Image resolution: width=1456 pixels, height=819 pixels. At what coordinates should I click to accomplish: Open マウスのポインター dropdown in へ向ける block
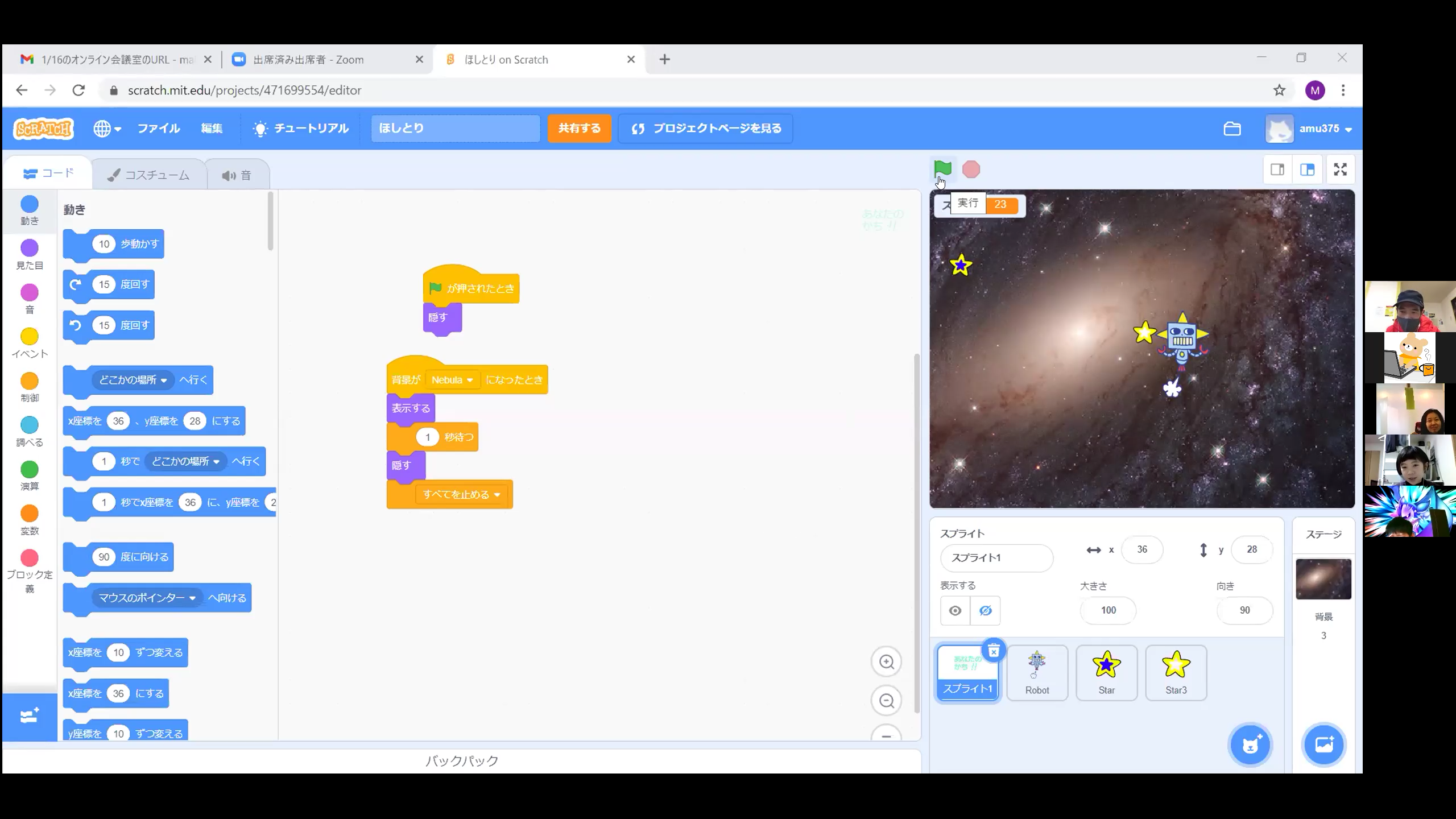[146, 598]
